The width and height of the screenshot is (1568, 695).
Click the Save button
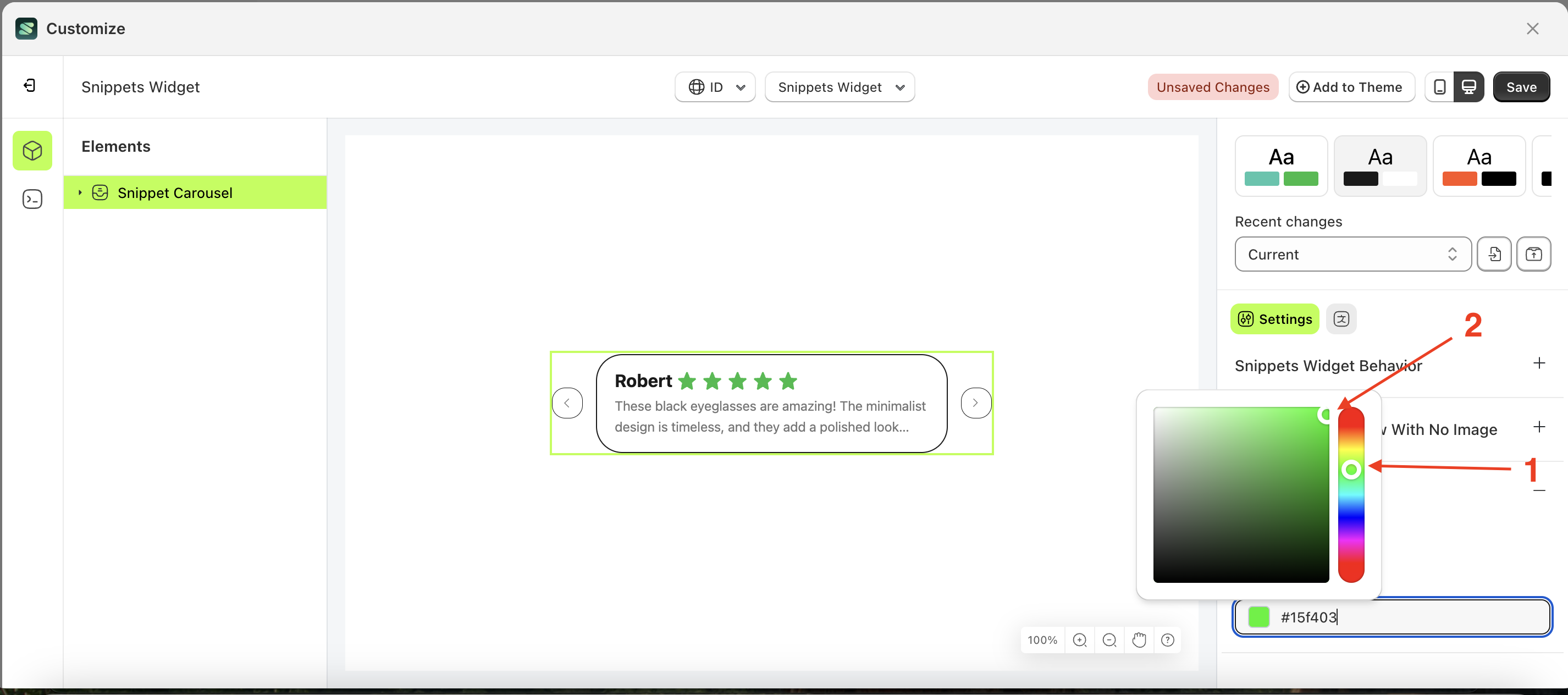(x=1521, y=86)
